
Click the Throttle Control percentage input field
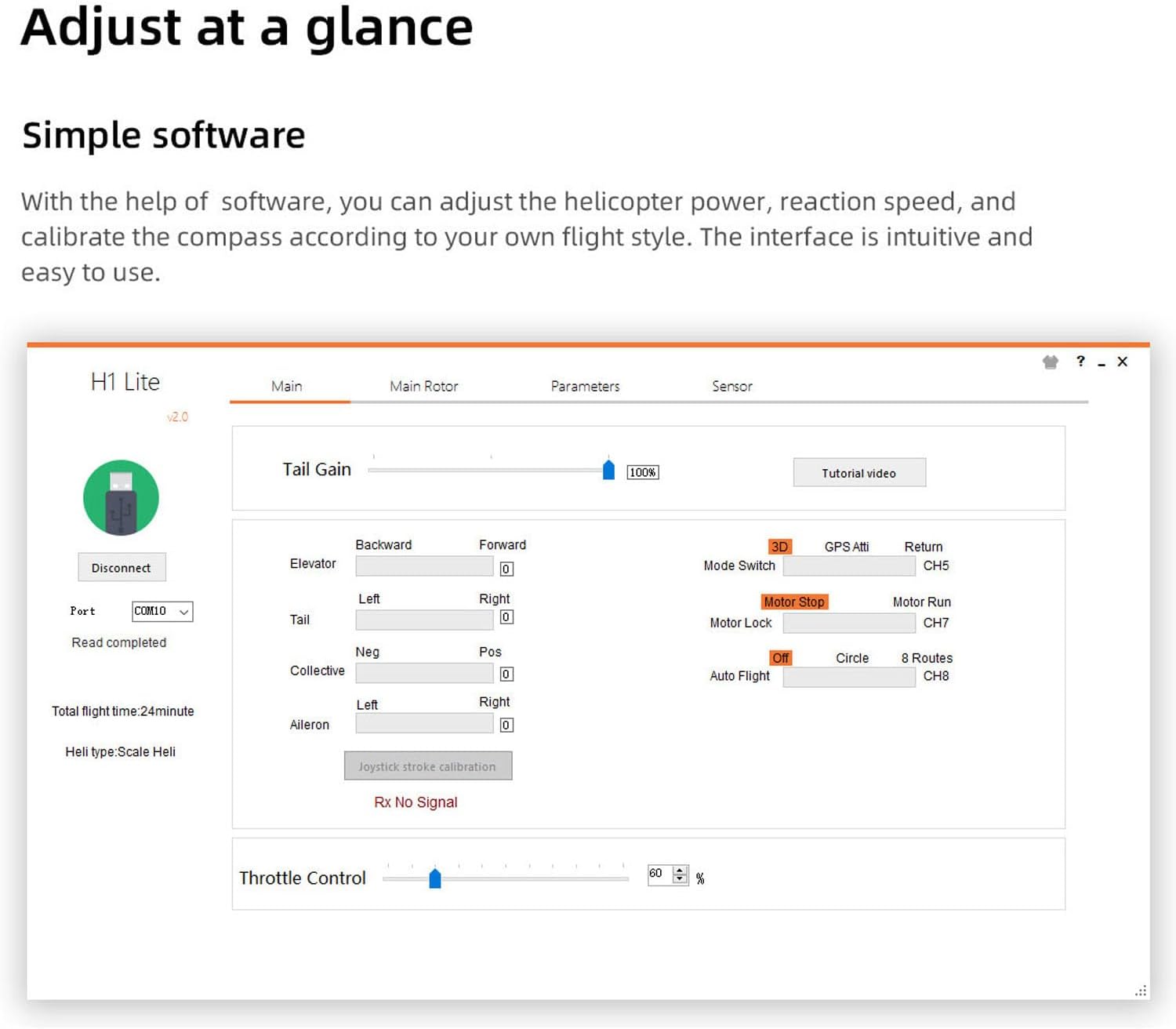(x=659, y=874)
